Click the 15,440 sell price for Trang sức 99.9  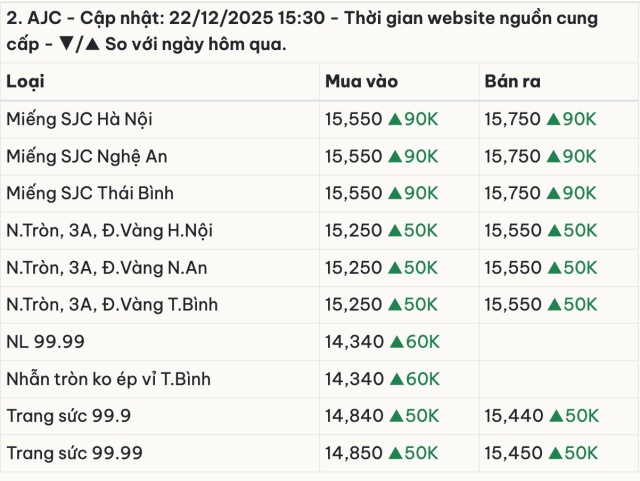point(512,416)
